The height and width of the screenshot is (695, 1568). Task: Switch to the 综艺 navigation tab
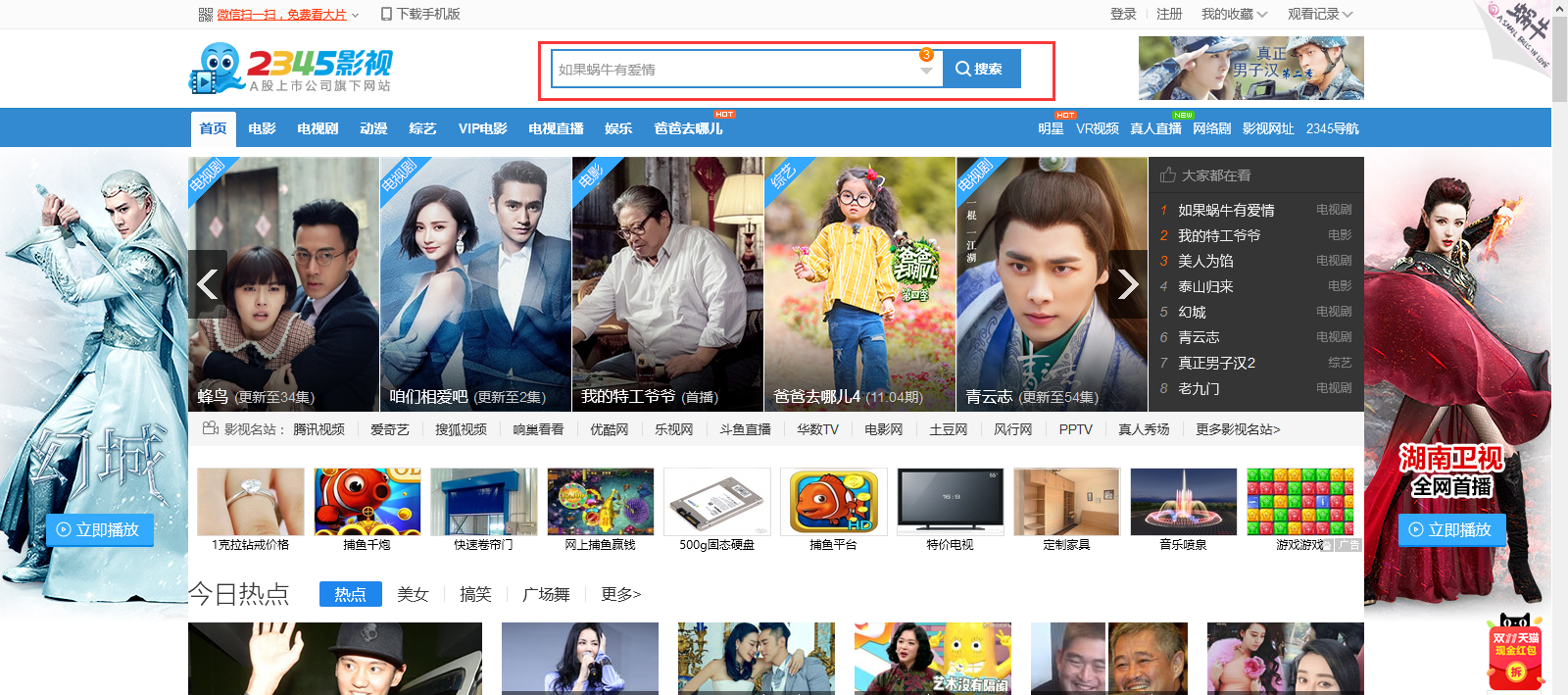(422, 128)
